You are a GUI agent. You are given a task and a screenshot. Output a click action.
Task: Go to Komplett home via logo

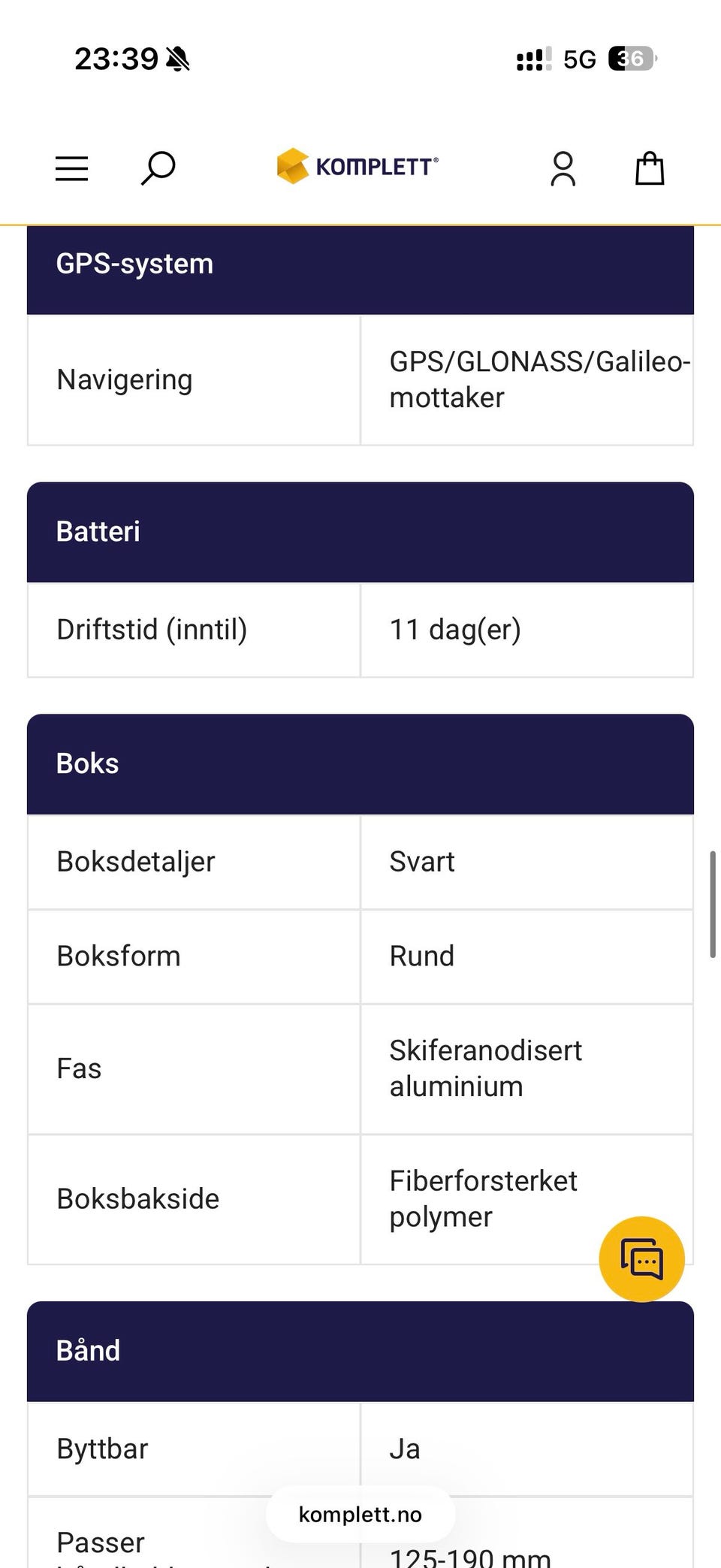click(x=357, y=166)
